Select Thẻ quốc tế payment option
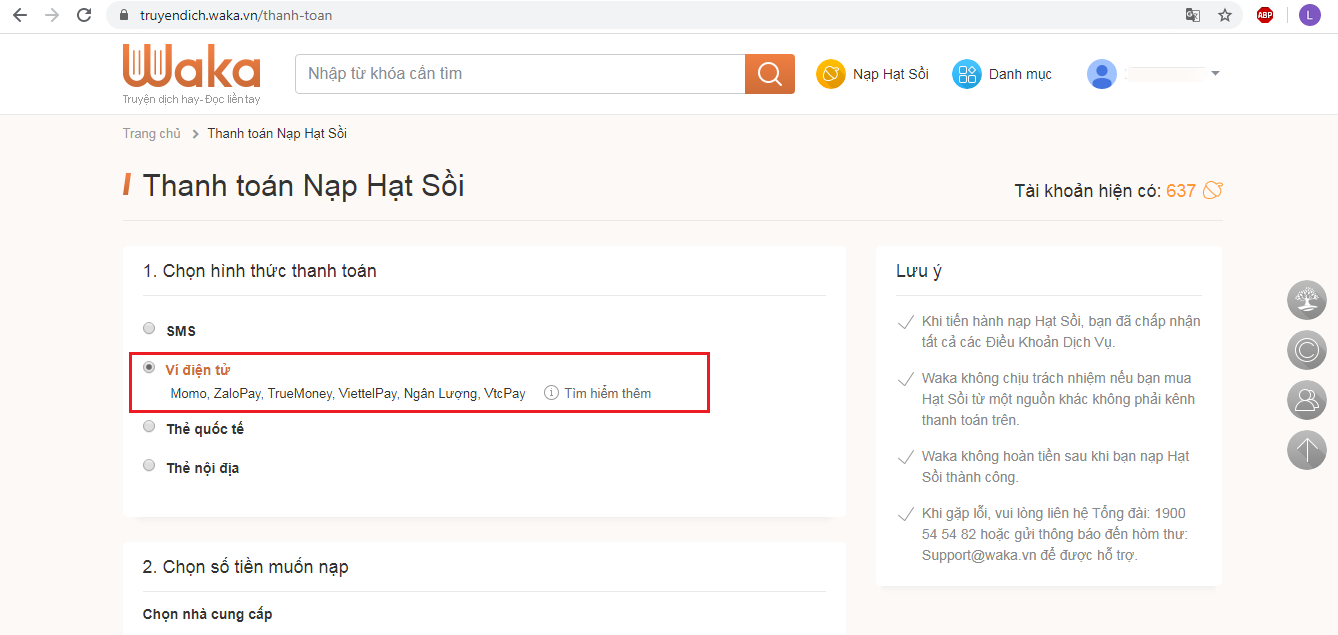1338x635 pixels. [149, 427]
